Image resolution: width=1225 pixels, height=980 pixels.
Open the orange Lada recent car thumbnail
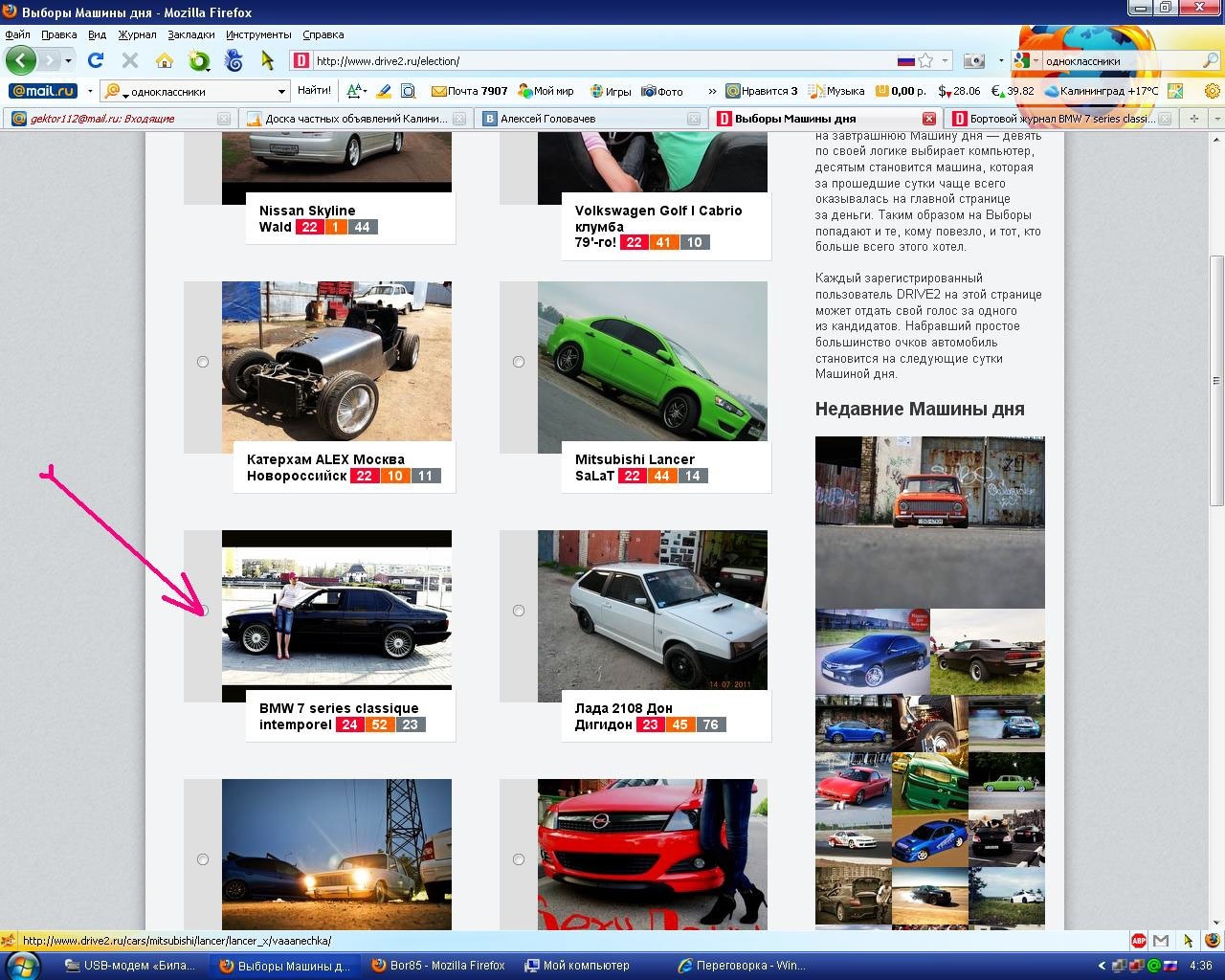(x=930, y=522)
